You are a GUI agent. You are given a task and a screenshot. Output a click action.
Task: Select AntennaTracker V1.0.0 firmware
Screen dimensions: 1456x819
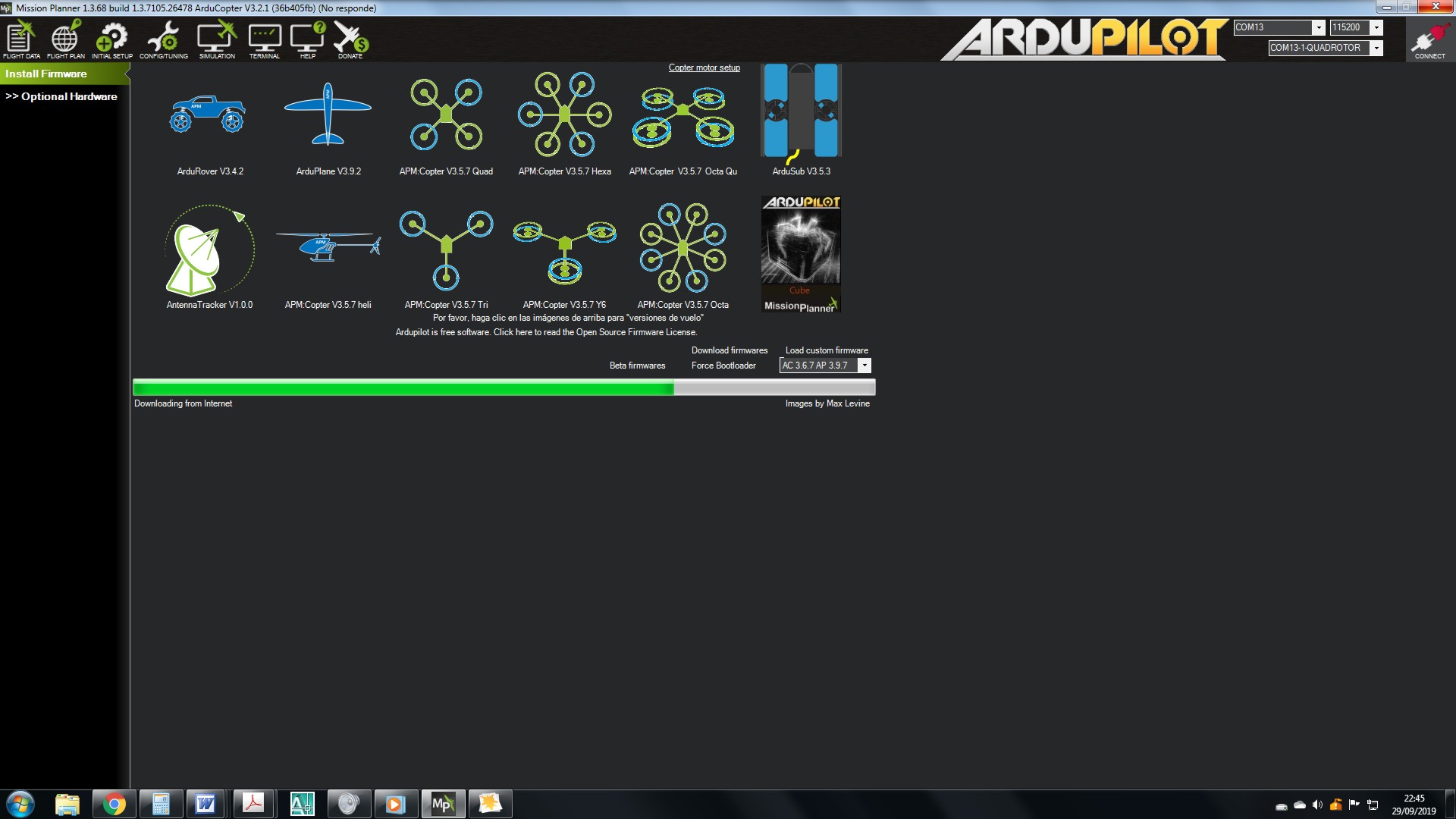pos(209,250)
